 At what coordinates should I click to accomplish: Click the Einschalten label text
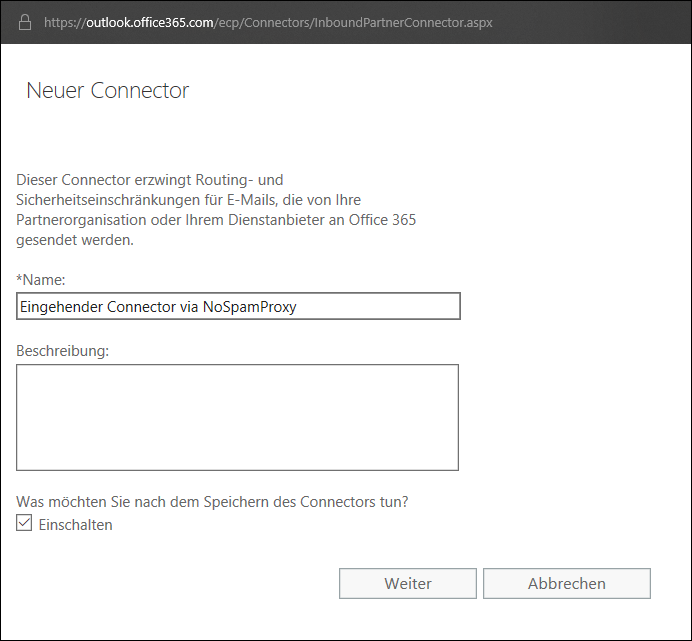pos(75,524)
